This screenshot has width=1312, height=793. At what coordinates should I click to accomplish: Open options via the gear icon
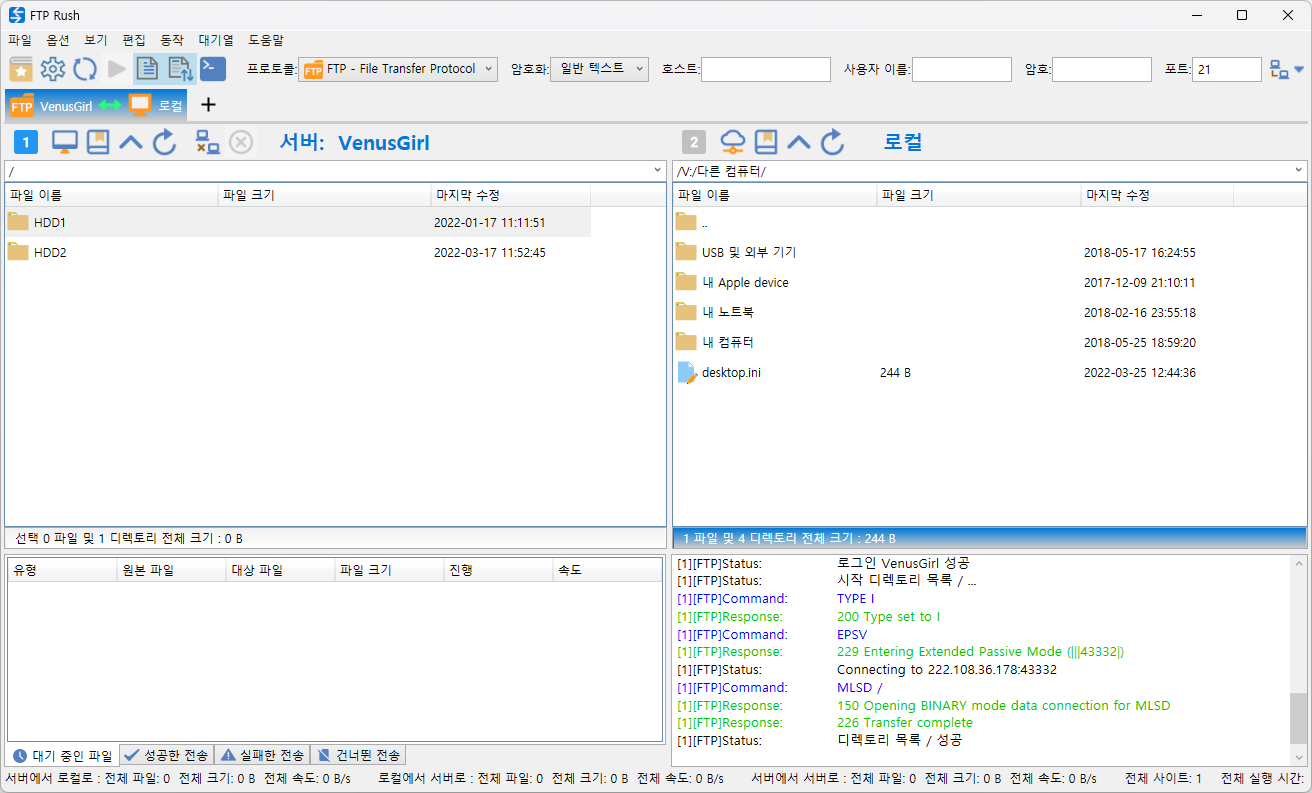tap(53, 69)
